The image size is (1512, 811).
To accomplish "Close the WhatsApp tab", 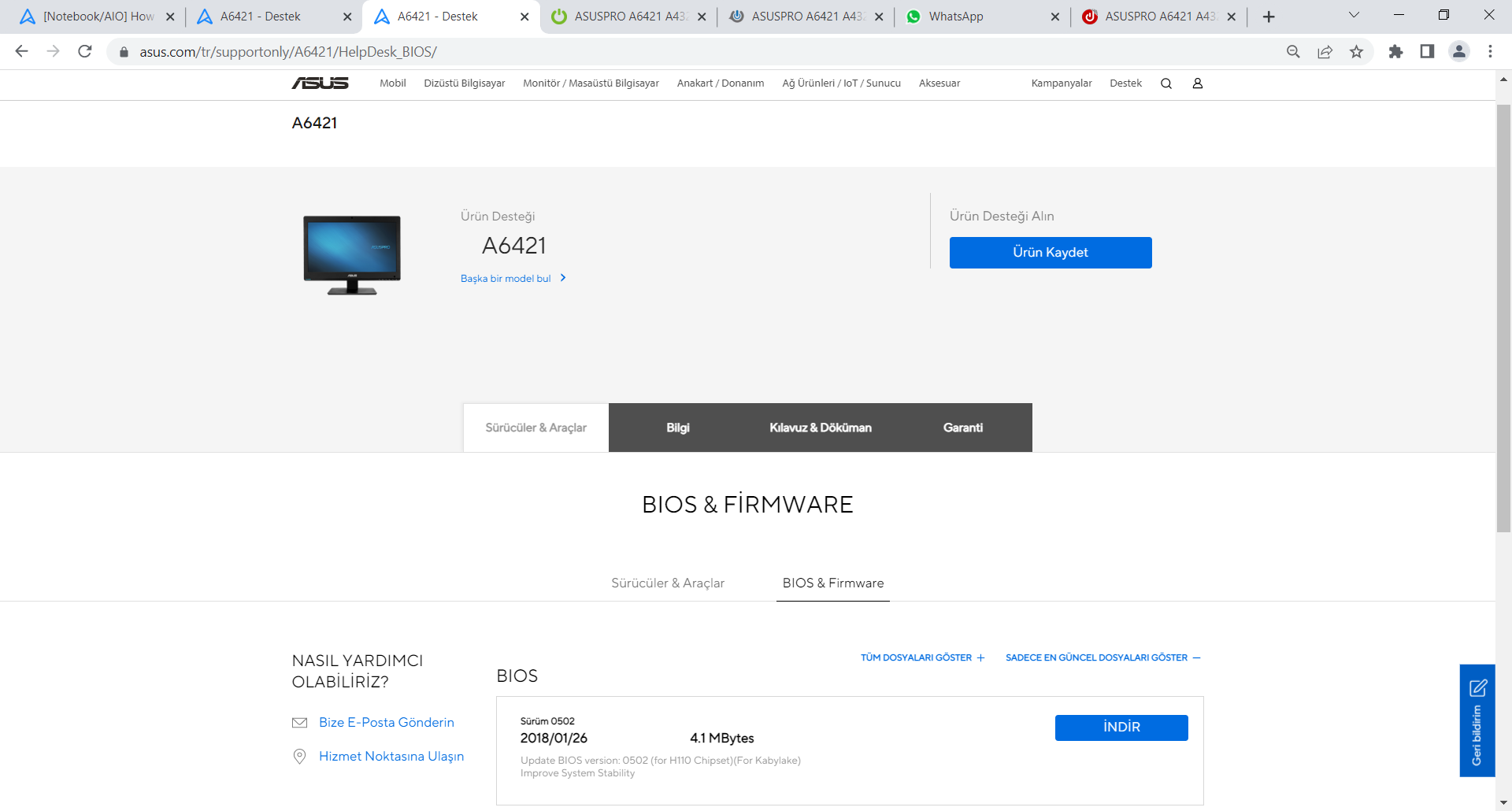I will coord(1055,17).
